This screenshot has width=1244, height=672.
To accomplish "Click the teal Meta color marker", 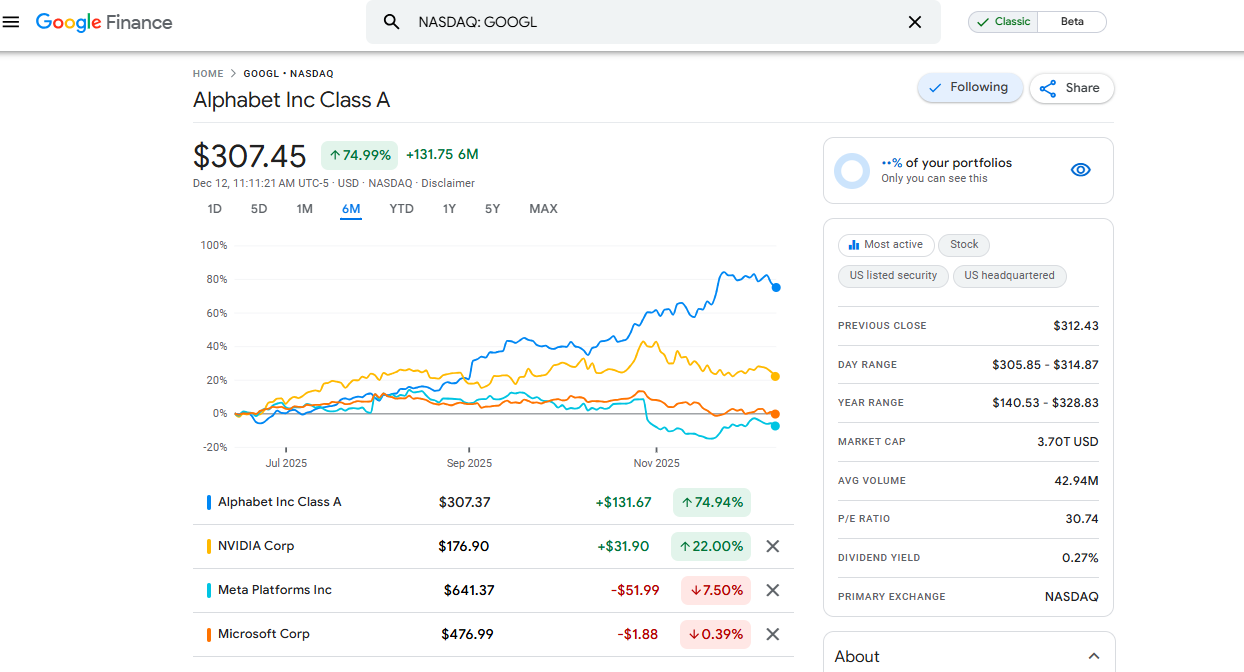I will [x=208, y=590].
